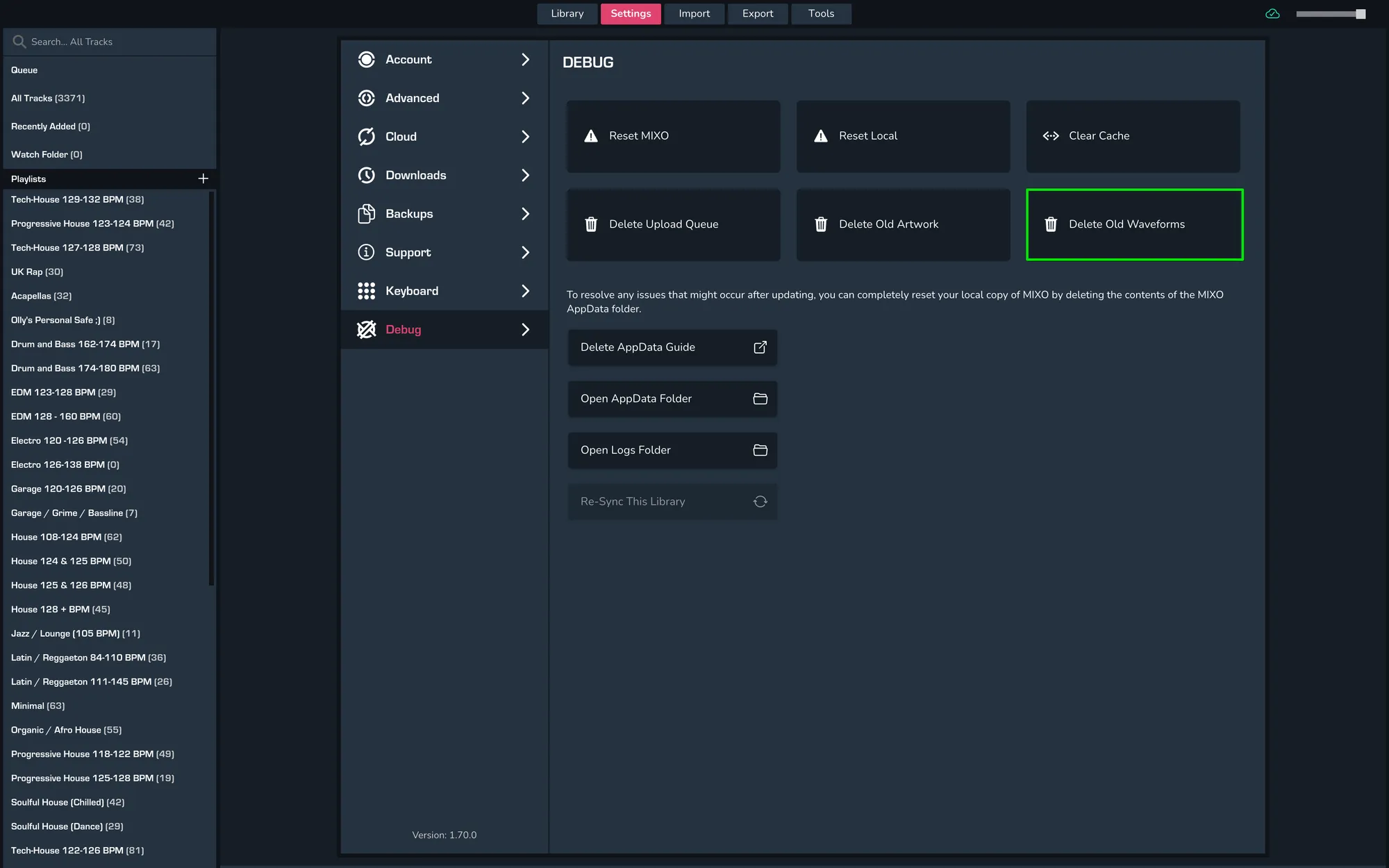Open the Tools tab
The width and height of the screenshot is (1389, 868).
(x=821, y=14)
